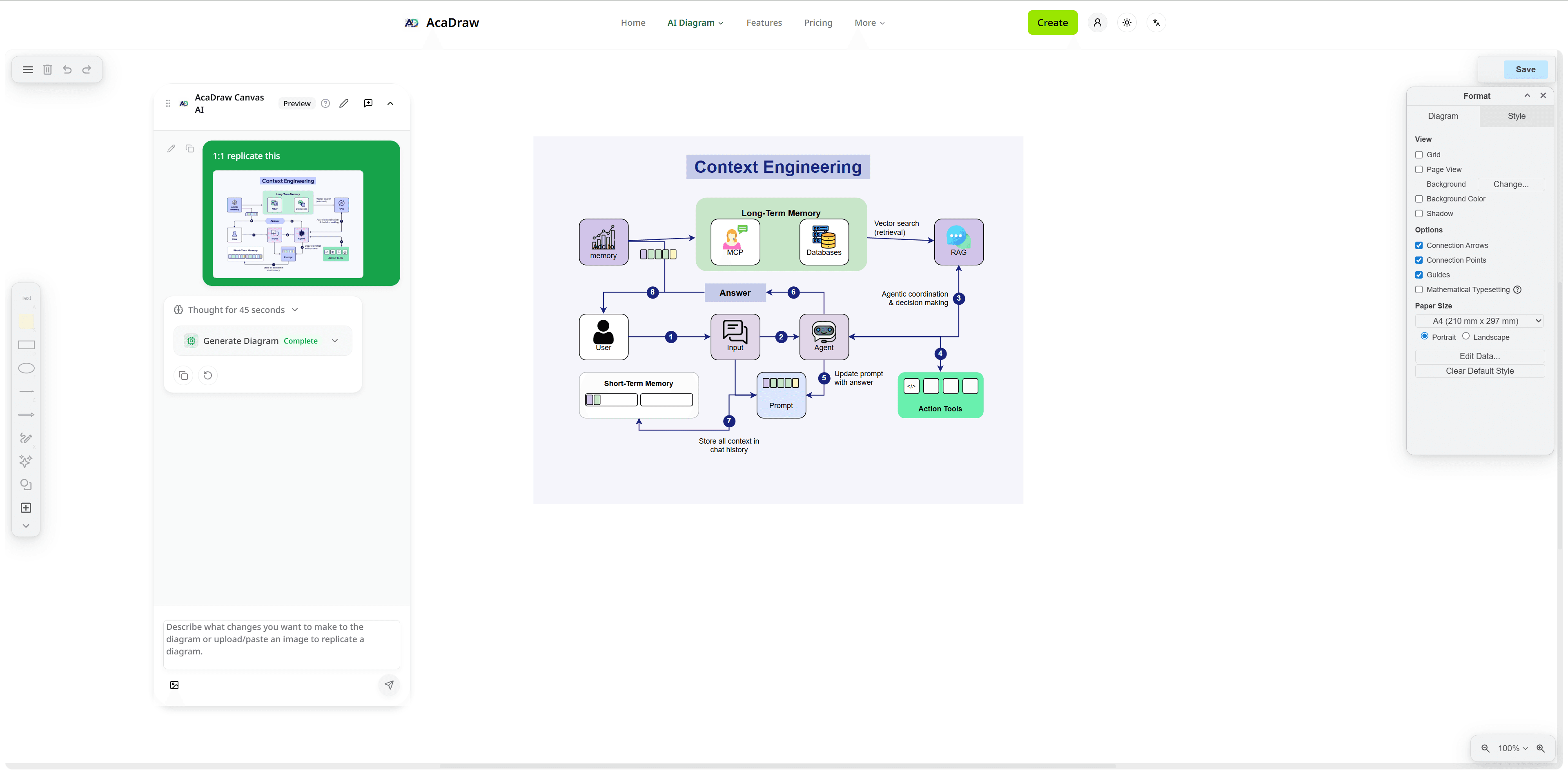Click the send message icon

(x=389, y=685)
